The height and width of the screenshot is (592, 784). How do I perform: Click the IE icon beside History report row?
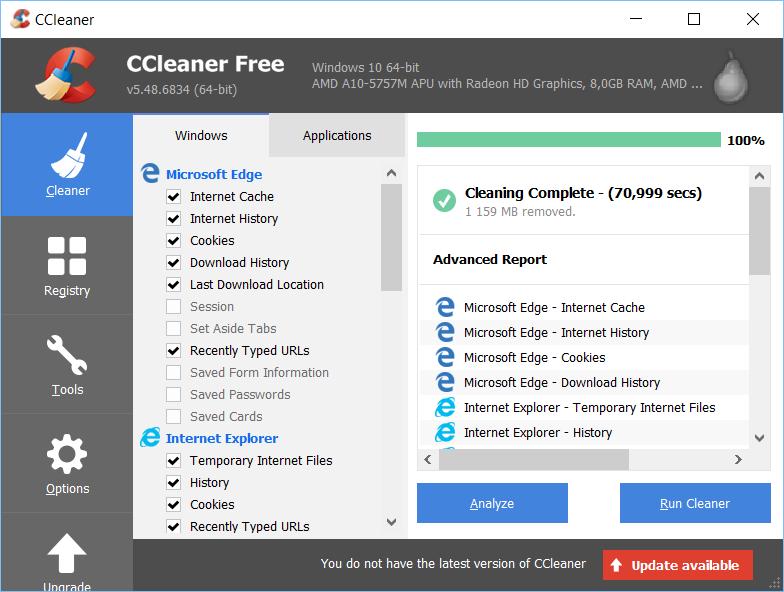coord(444,432)
